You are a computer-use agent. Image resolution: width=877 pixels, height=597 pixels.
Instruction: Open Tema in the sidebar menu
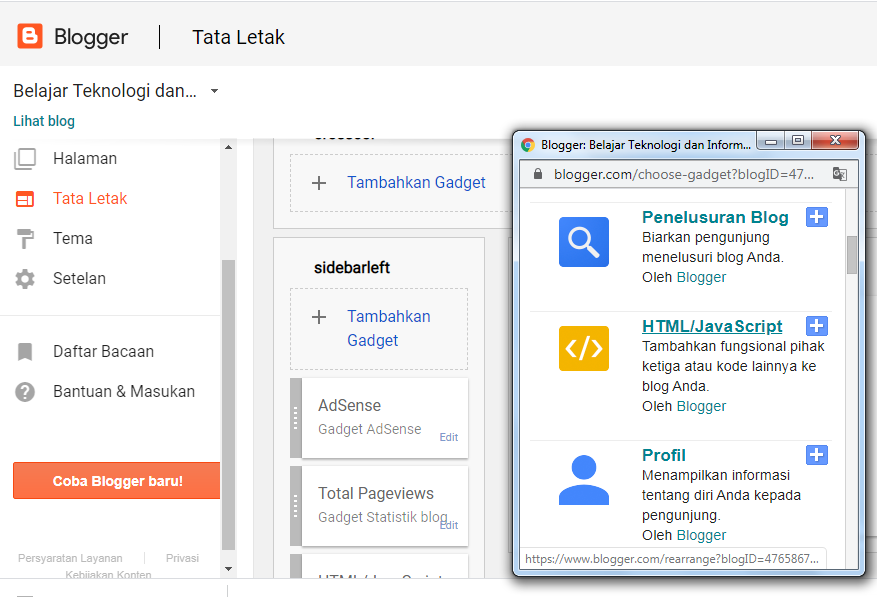pyautogui.click(x=73, y=238)
